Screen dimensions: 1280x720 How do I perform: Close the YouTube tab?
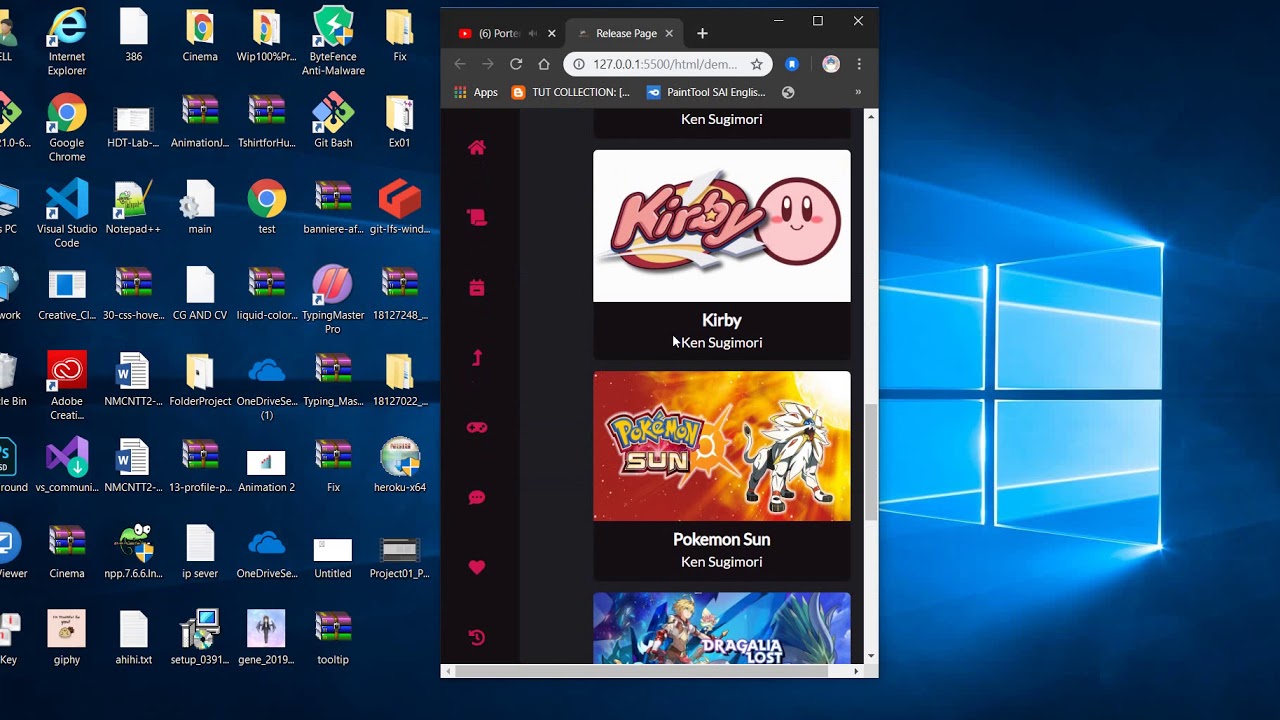pyautogui.click(x=551, y=33)
